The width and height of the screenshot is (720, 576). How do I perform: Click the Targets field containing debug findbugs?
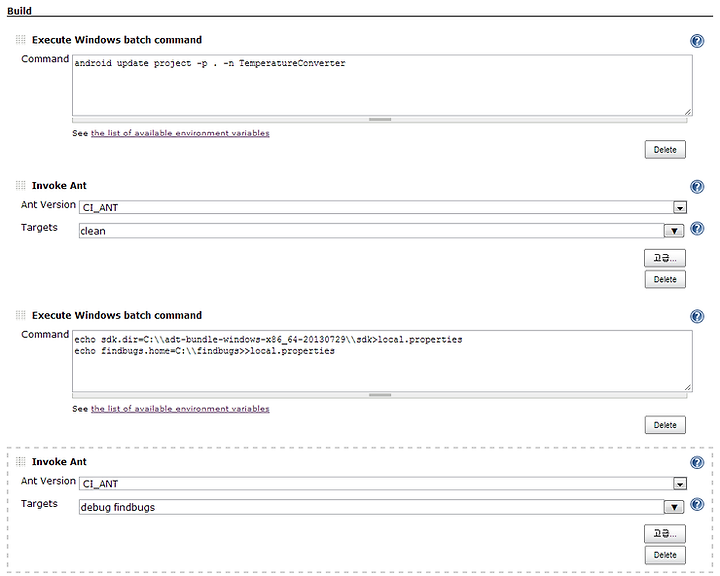[371, 507]
